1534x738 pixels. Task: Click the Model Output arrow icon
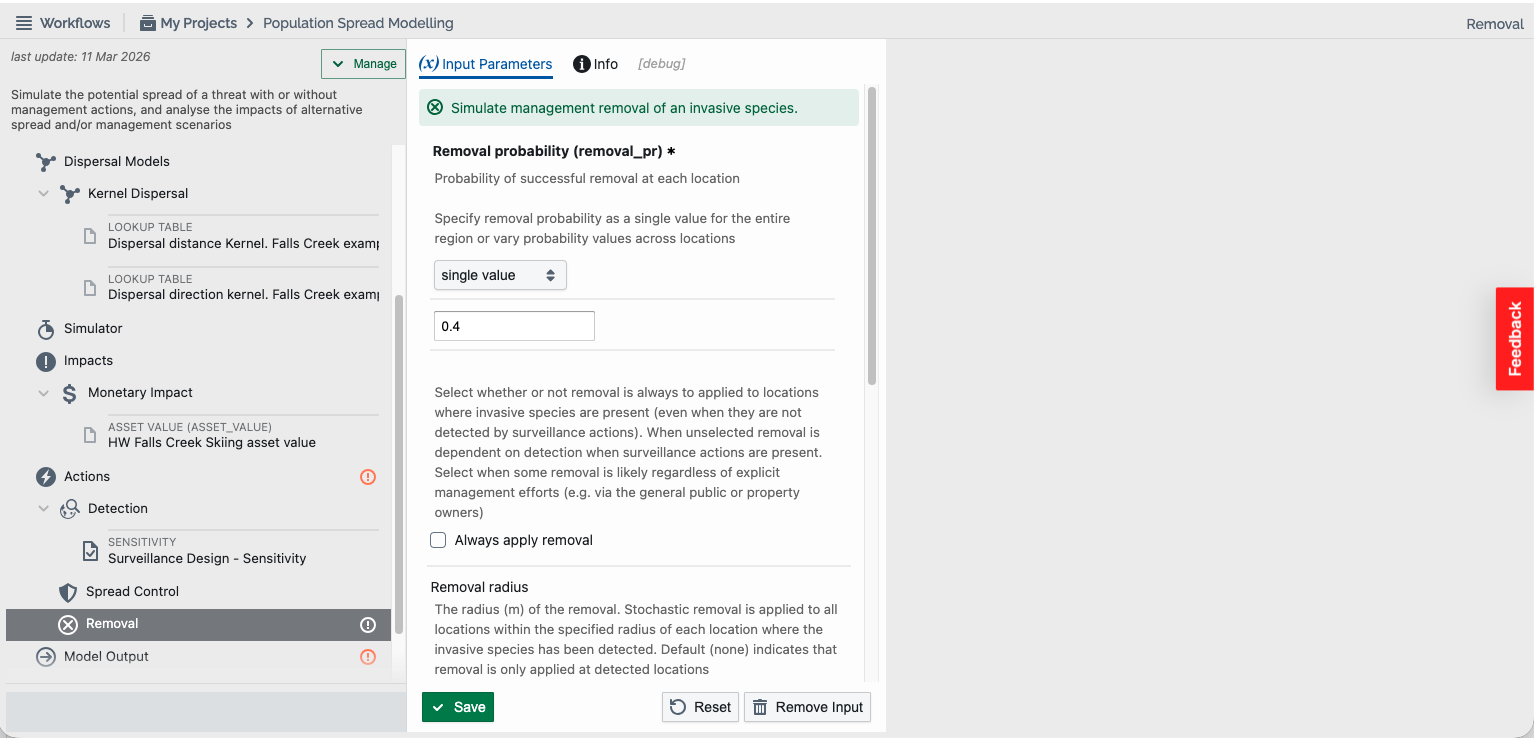pyautogui.click(x=46, y=657)
